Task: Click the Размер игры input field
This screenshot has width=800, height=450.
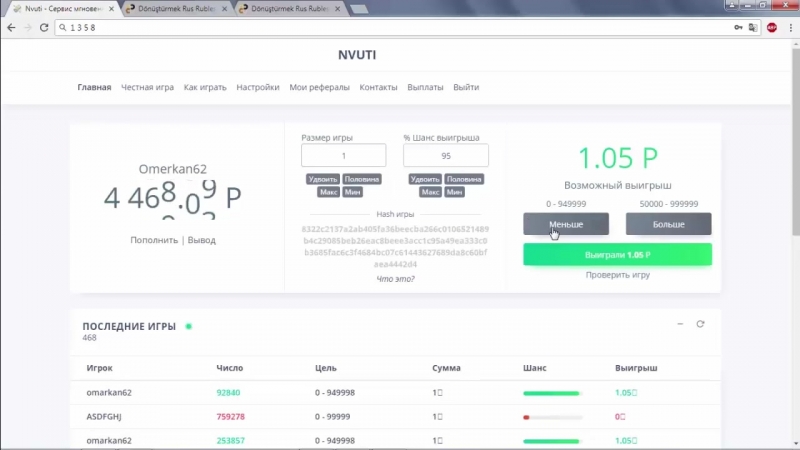Action: [x=343, y=156]
